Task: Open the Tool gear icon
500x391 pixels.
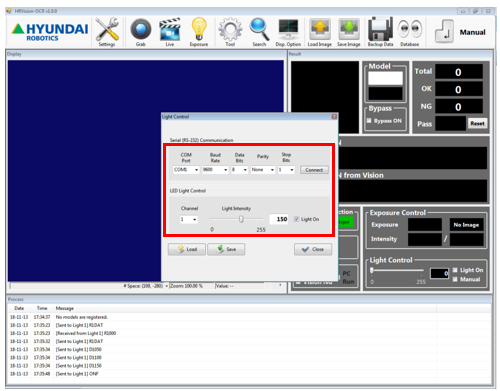Action: click(x=230, y=30)
